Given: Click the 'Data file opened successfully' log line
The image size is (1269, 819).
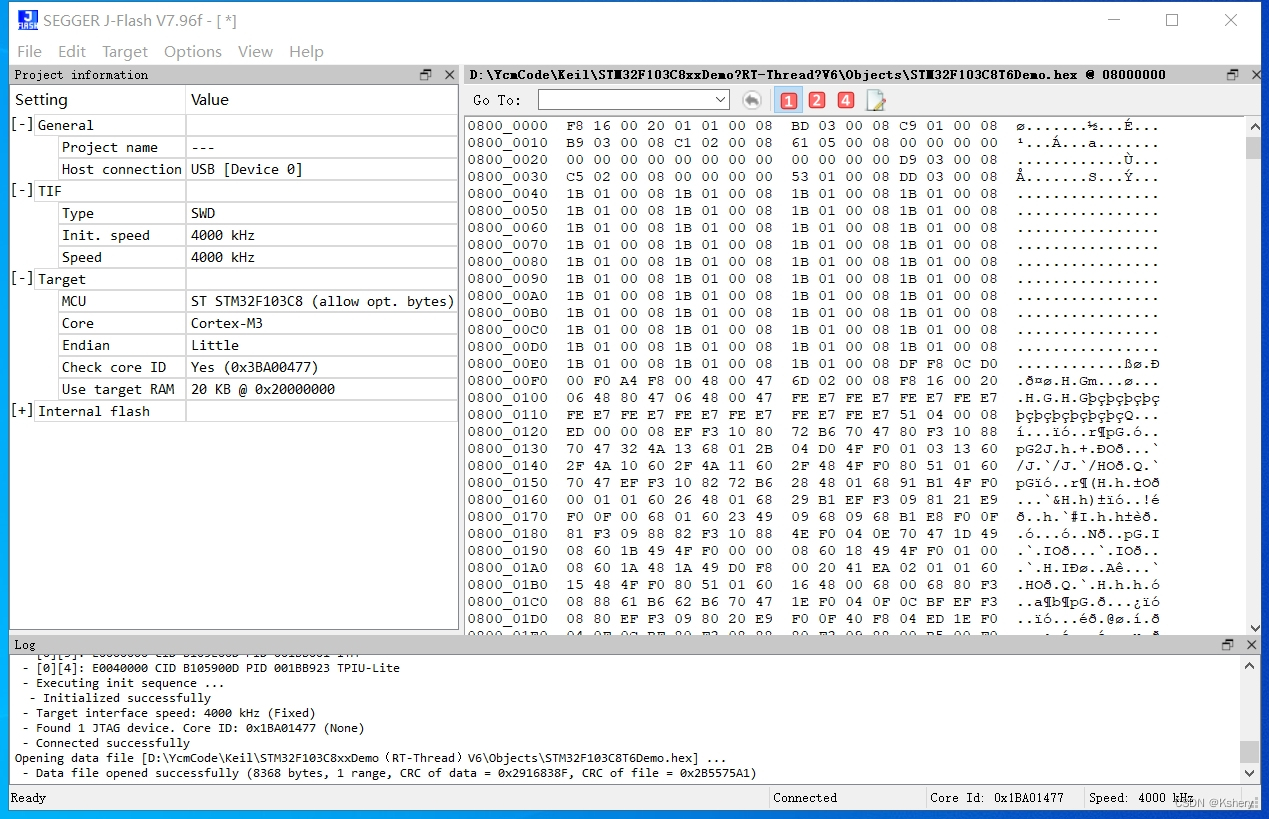Looking at the screenshot, I should pos(389,773).
